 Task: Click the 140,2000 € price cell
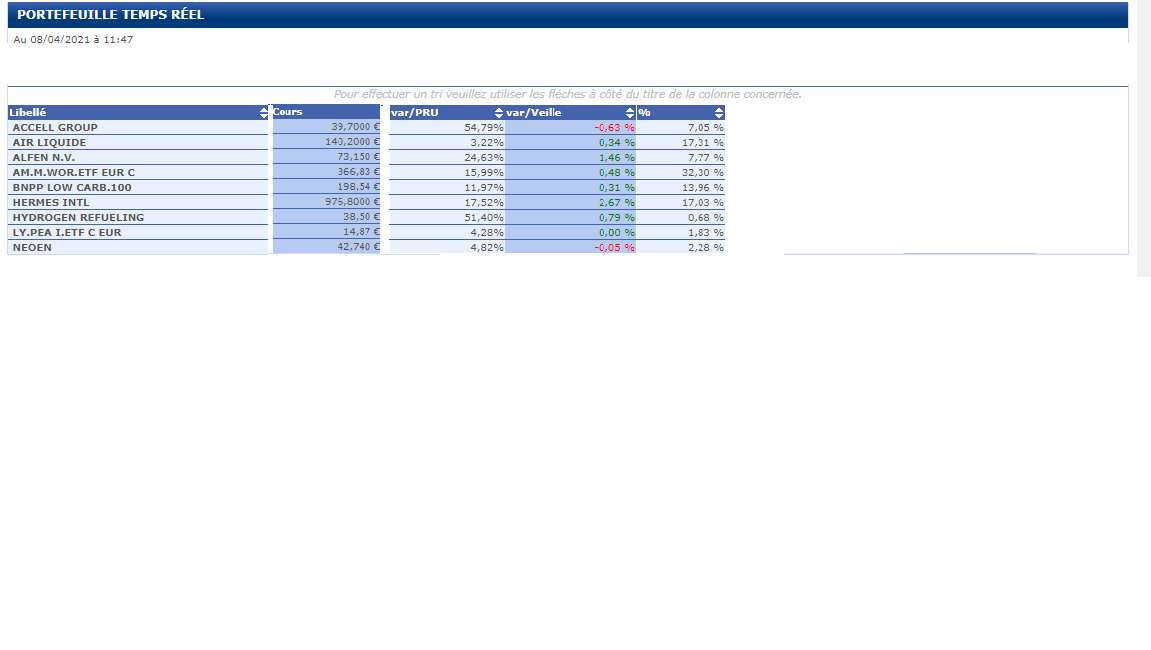coord(327,142)
